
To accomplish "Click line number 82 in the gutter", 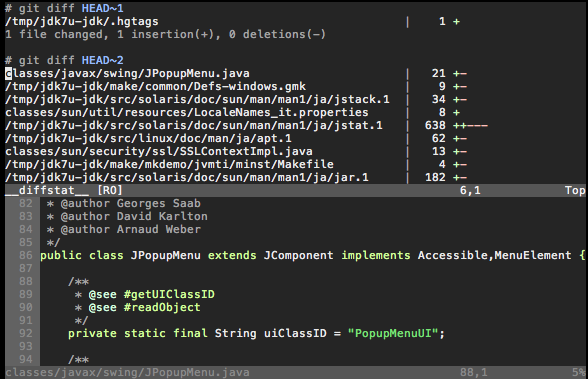I will 26,204.
